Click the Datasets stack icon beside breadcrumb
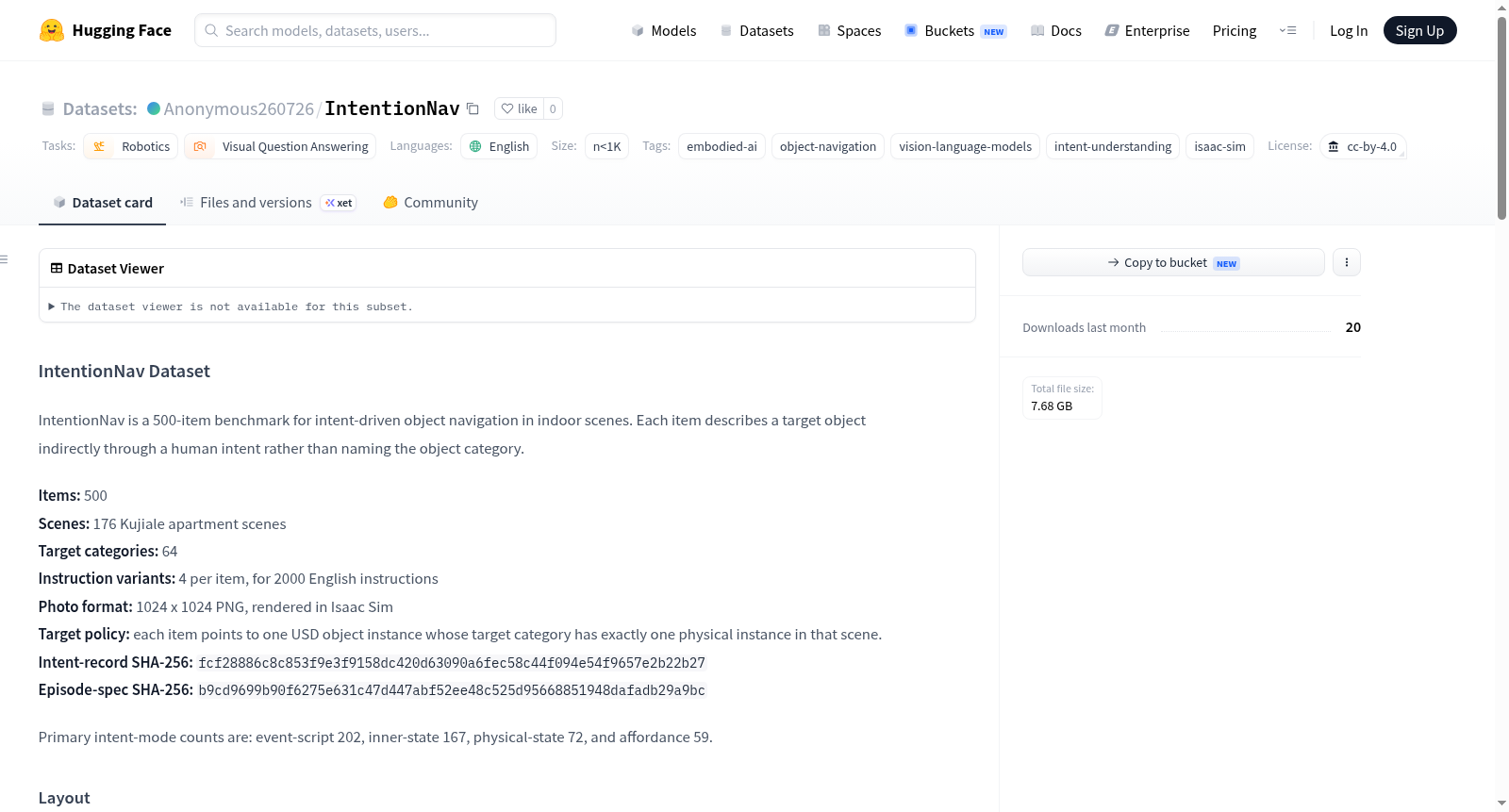1509x812 pixels. pos(48,108)
